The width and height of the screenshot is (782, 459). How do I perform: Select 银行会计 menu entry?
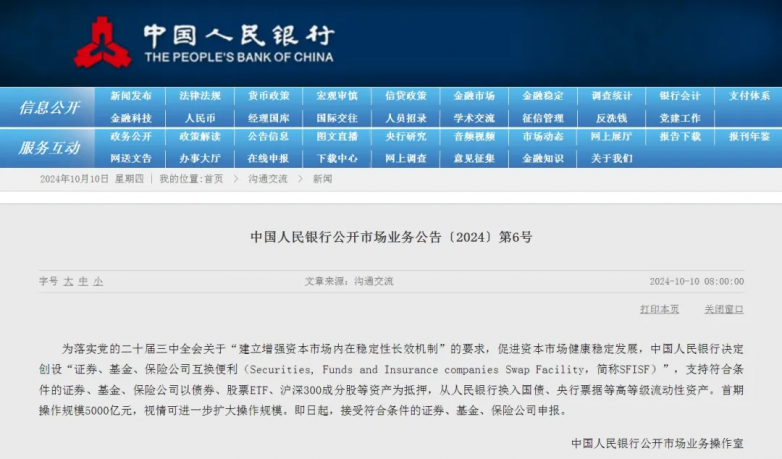pos(680,96)
